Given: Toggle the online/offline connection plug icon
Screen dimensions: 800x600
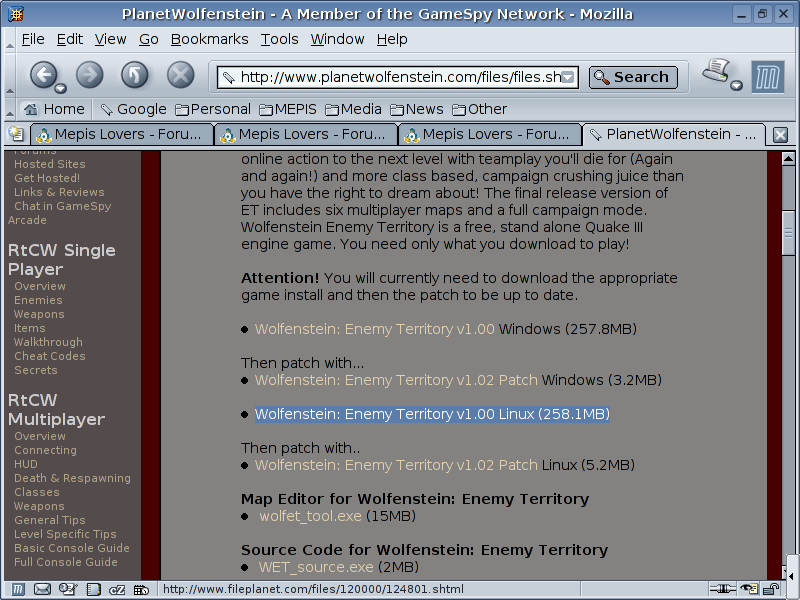Looking at the screenshot, I should pos(721,590).
